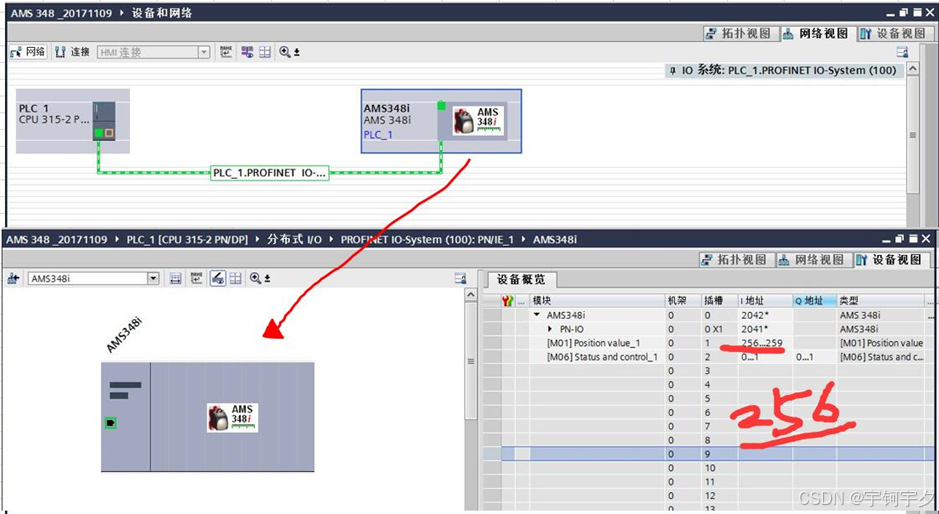Select the [M06] Status and control_1 module row
Image resolution: width=939 pixels, height=514 pixels.
710,357
